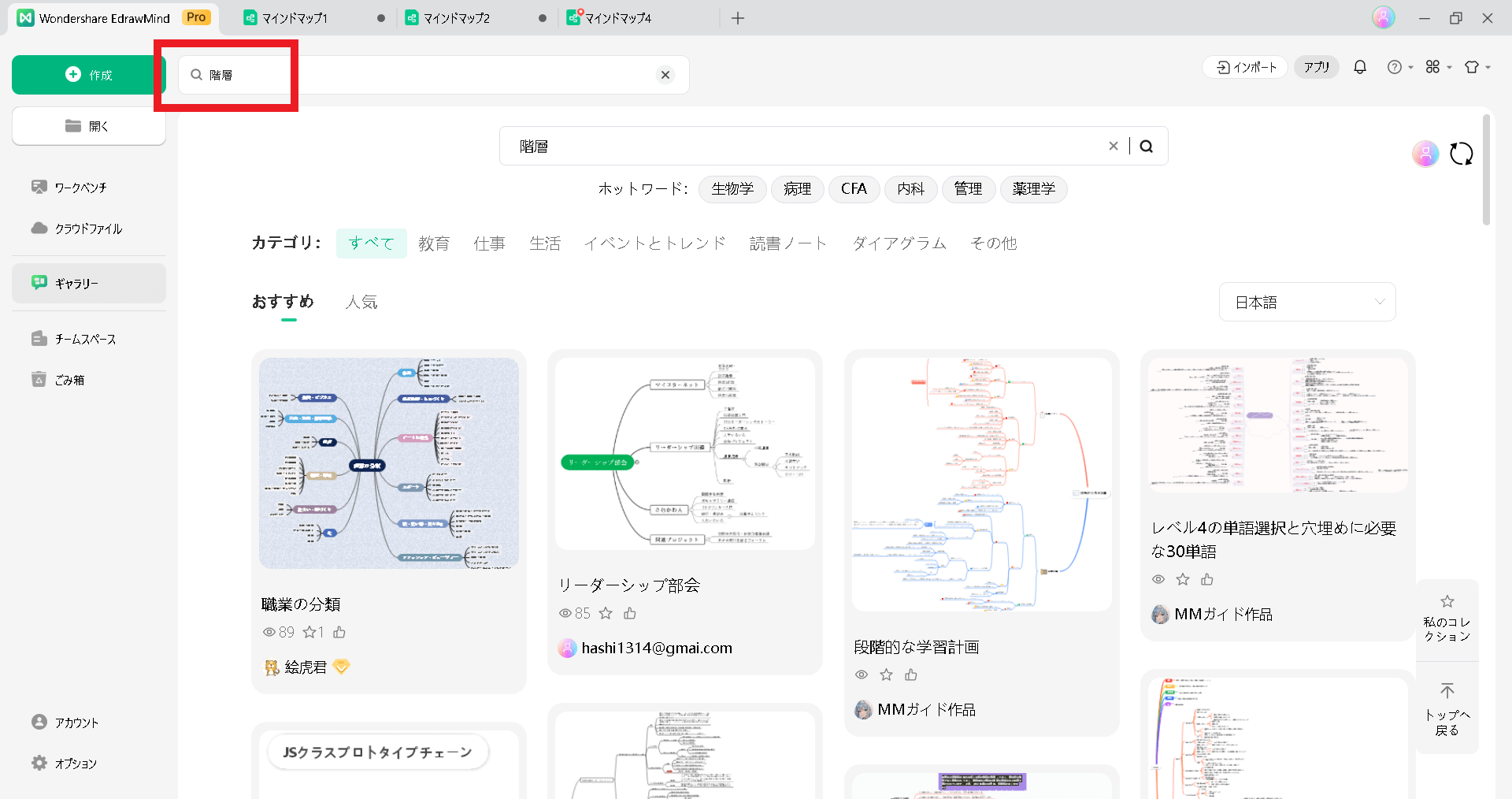Select the 生物学 hot word
The height and width of the screenshot is (799, 1512).
(x=732, y=189)
